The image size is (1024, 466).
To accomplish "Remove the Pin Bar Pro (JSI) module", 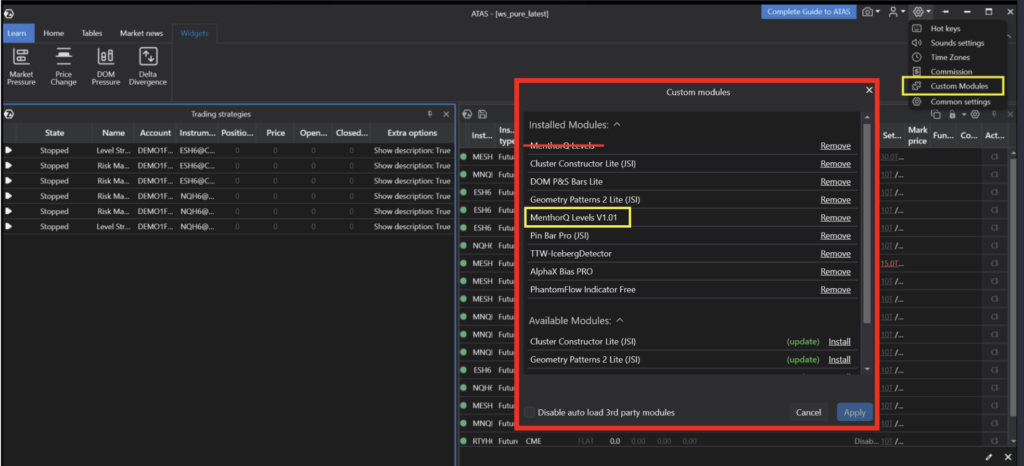I will (835, 236).
